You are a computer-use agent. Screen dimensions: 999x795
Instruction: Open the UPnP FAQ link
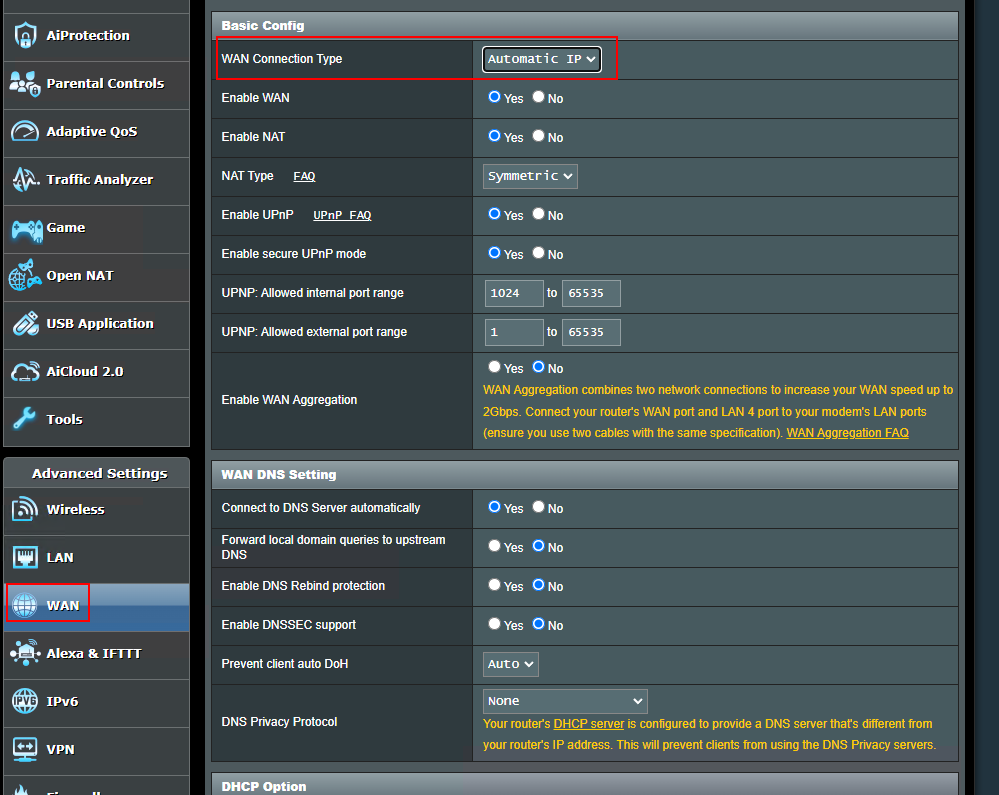342,215
